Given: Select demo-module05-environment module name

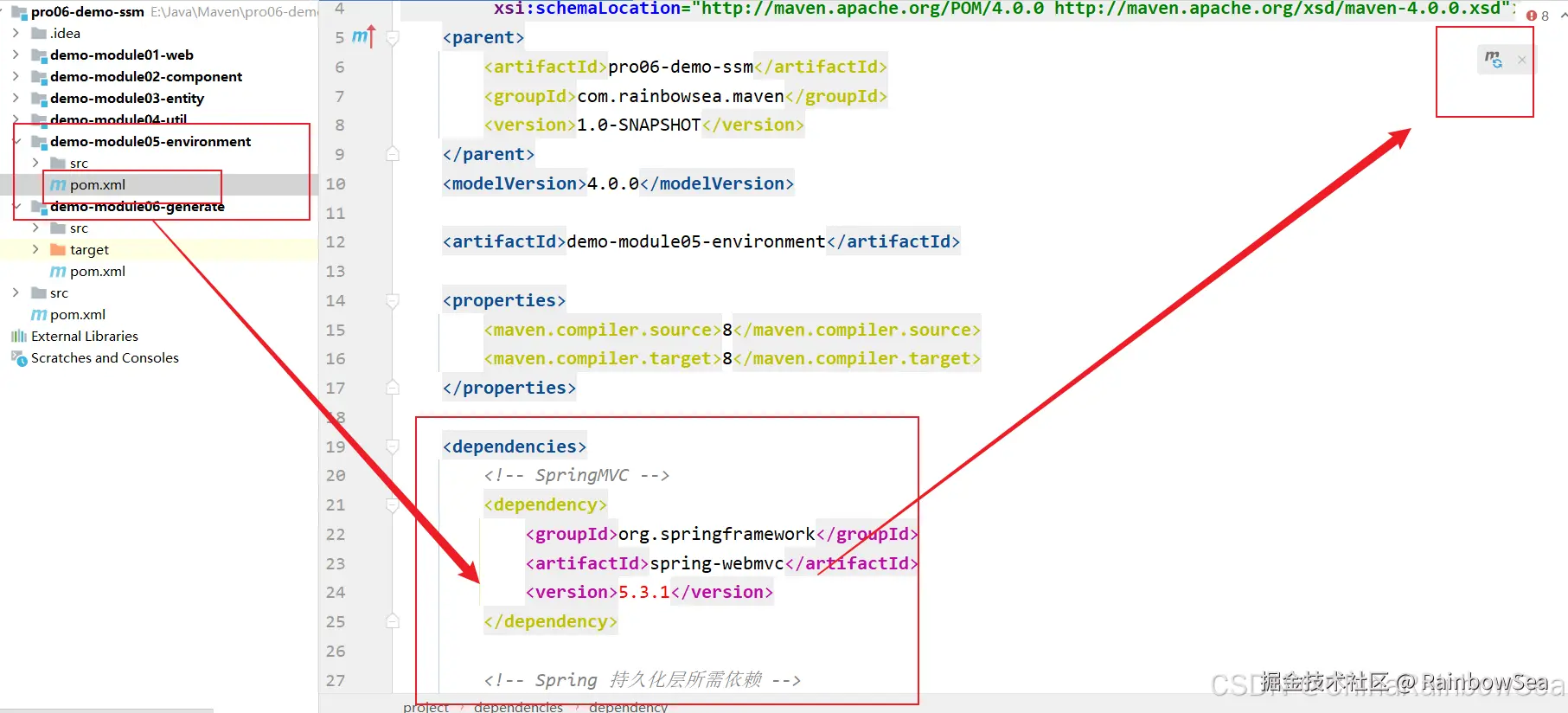Looking at the screenshot, I should coord(150,141).
